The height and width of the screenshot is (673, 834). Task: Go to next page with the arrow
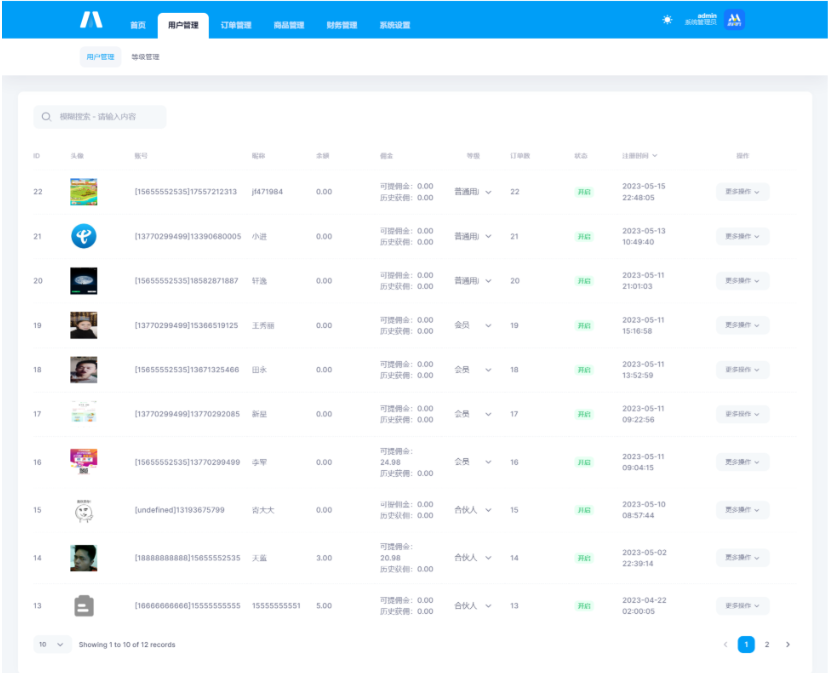[x=788, y=645]
